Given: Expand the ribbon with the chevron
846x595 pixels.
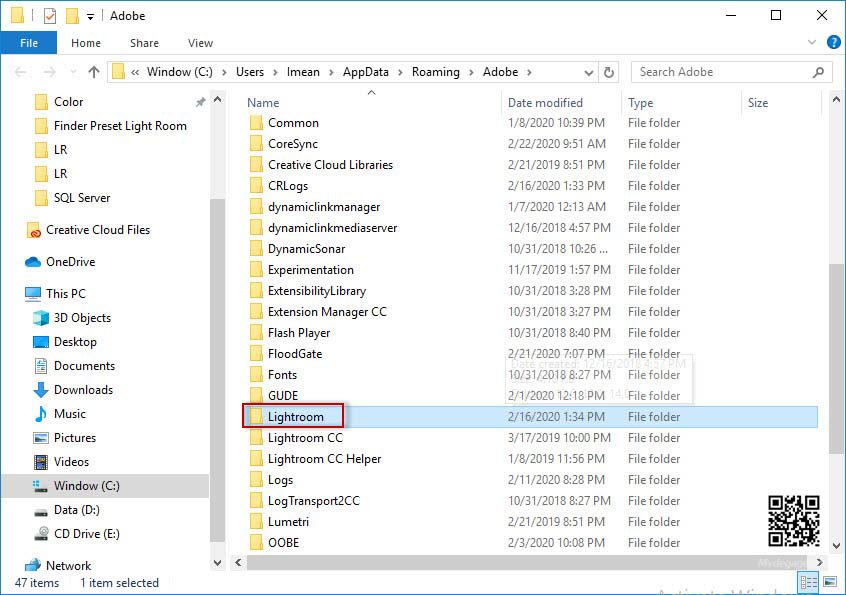Looking at the screenshot, I should pos(811,42).
